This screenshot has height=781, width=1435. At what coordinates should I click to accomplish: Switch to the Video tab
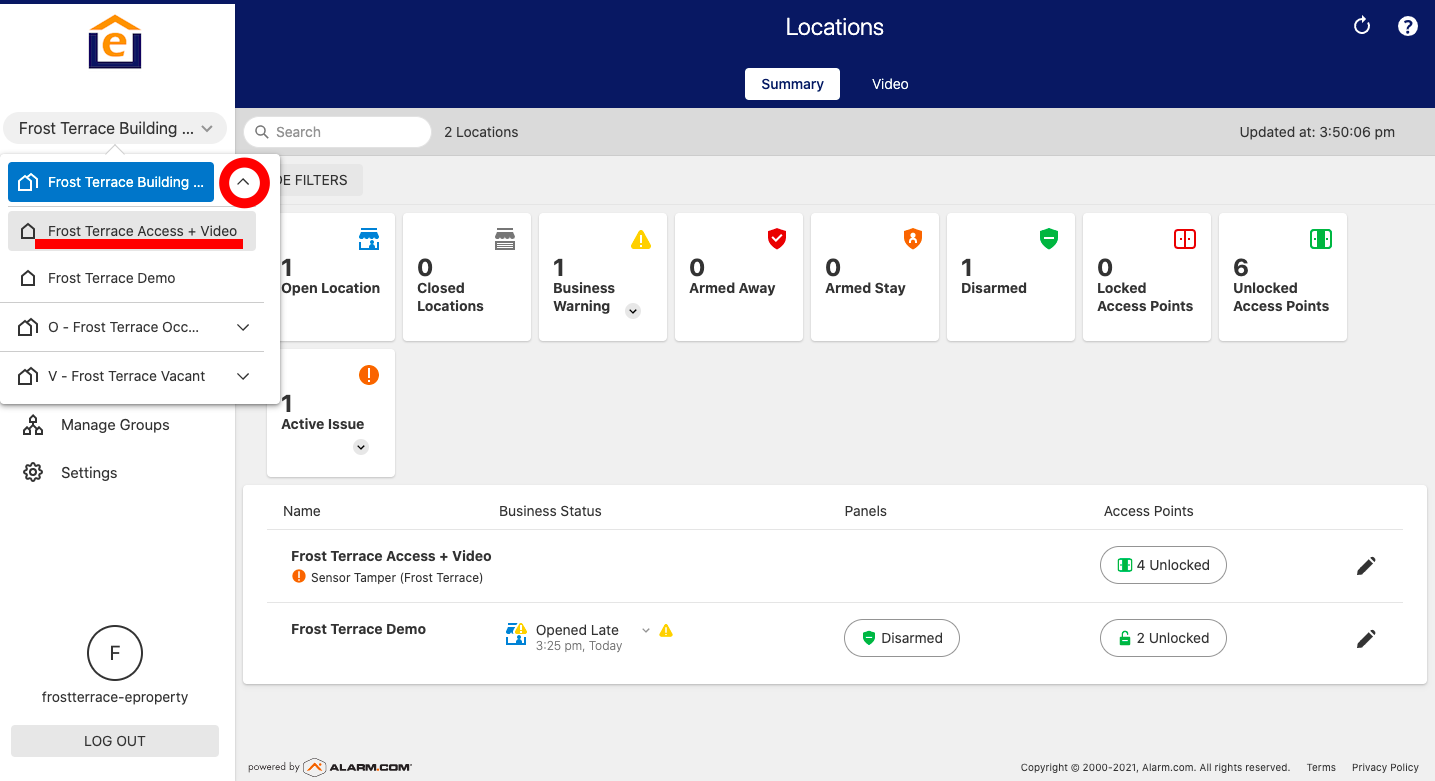[889, 84]
